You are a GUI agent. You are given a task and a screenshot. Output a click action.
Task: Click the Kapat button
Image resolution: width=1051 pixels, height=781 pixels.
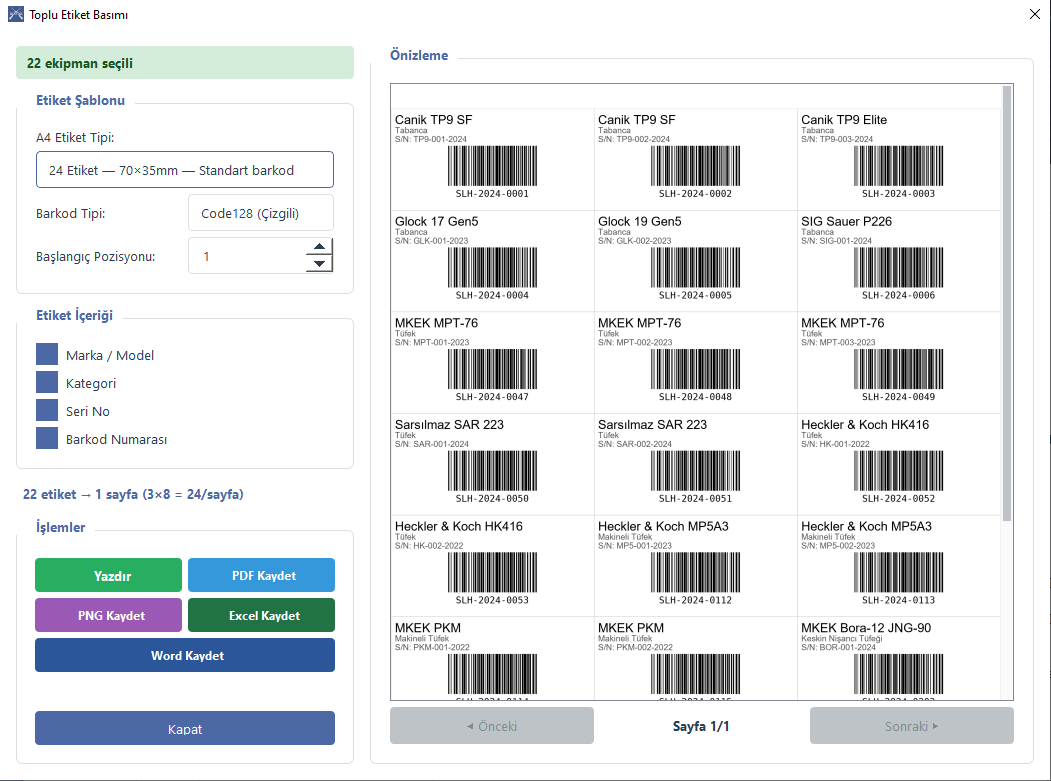click(185, 728)
